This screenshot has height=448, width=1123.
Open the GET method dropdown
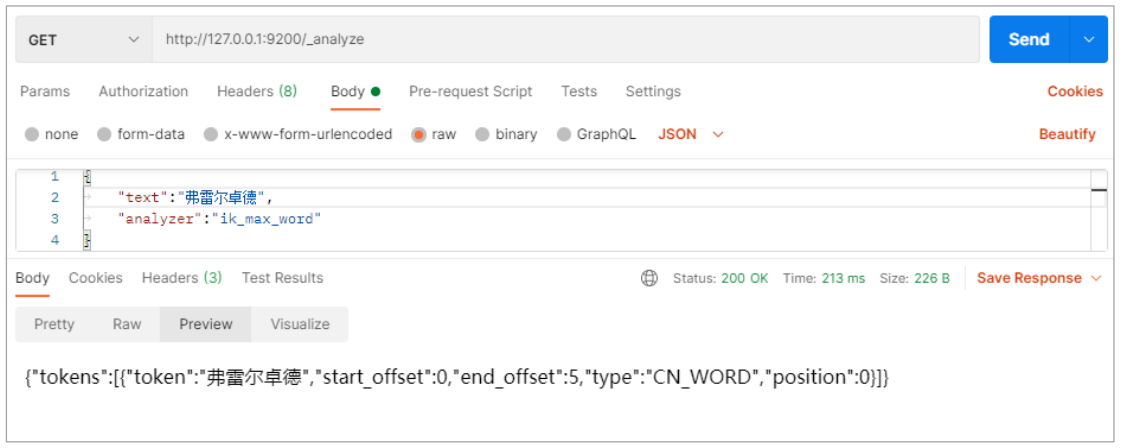click(x=84, y=40)
